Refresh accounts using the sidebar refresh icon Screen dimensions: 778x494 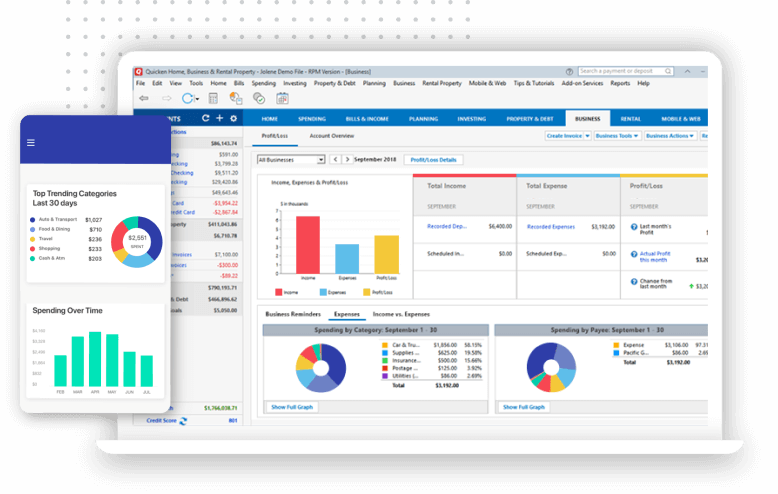pos(205,118)
